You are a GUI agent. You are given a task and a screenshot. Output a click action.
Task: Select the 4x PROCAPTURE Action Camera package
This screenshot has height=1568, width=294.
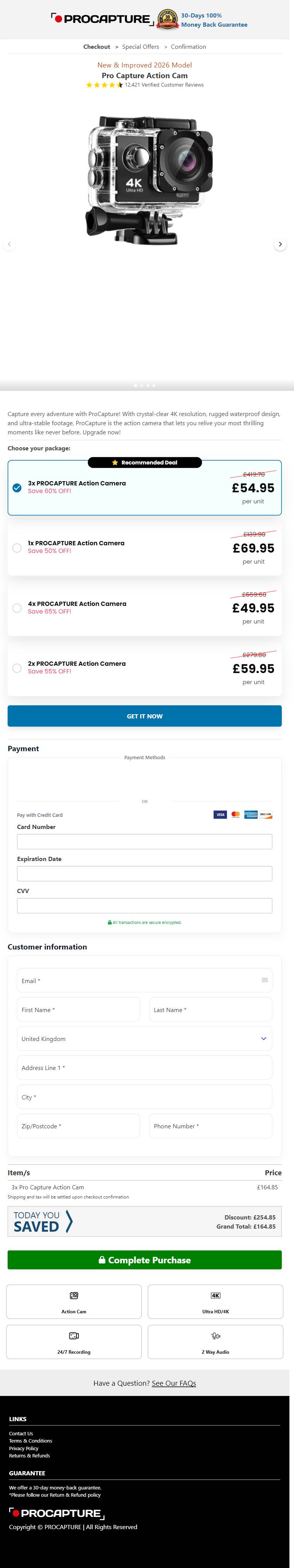17,608
